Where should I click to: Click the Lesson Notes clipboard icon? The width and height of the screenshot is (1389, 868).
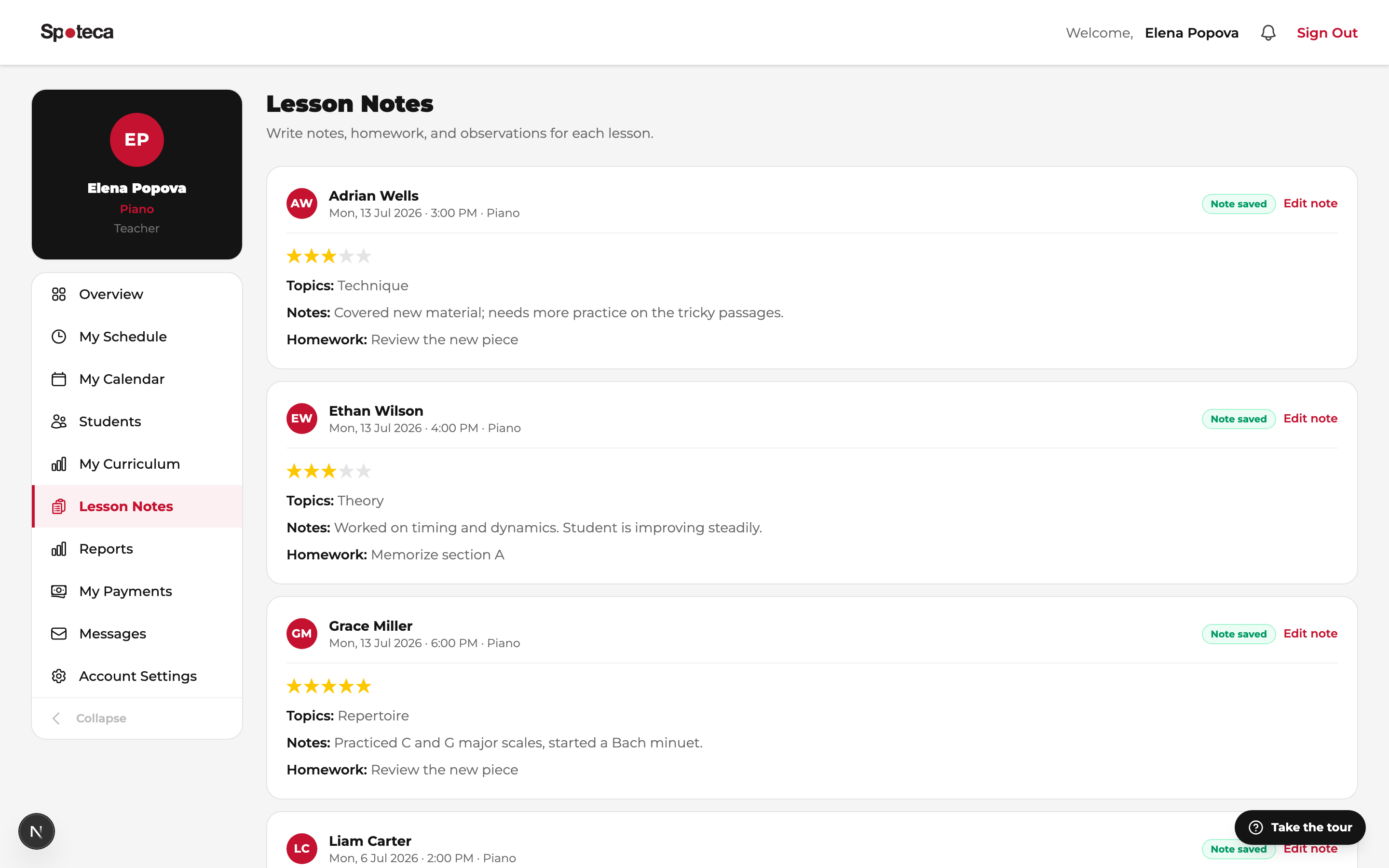(58, 506)
